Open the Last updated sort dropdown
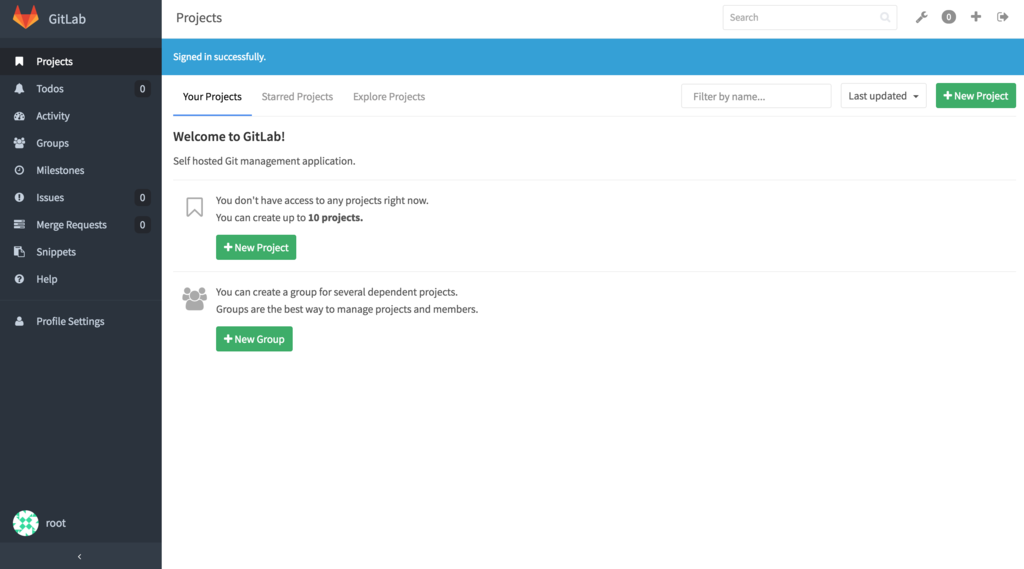 883,96
